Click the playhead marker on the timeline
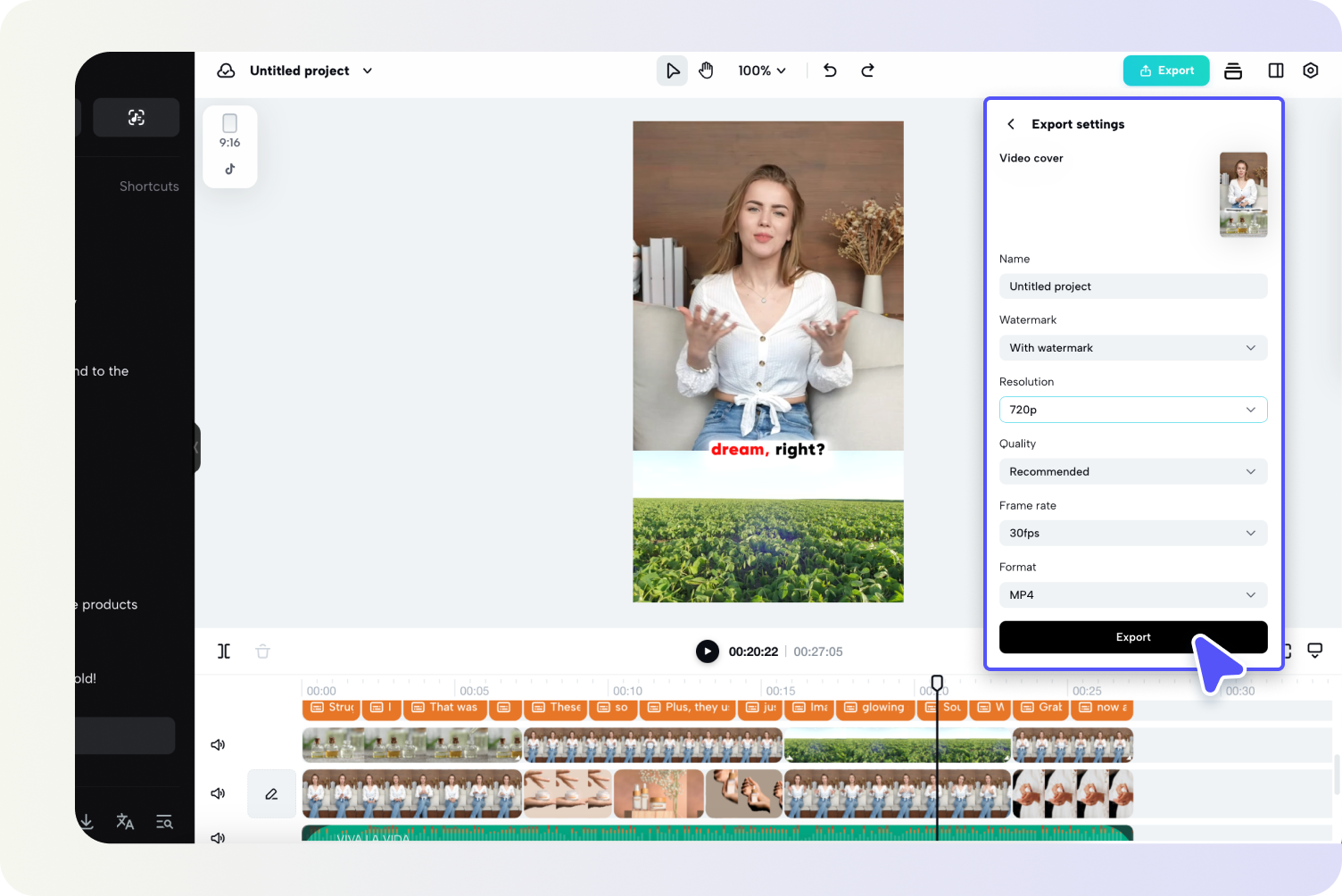The width and height of the screenshot is (1342, 896). (937, 684)
